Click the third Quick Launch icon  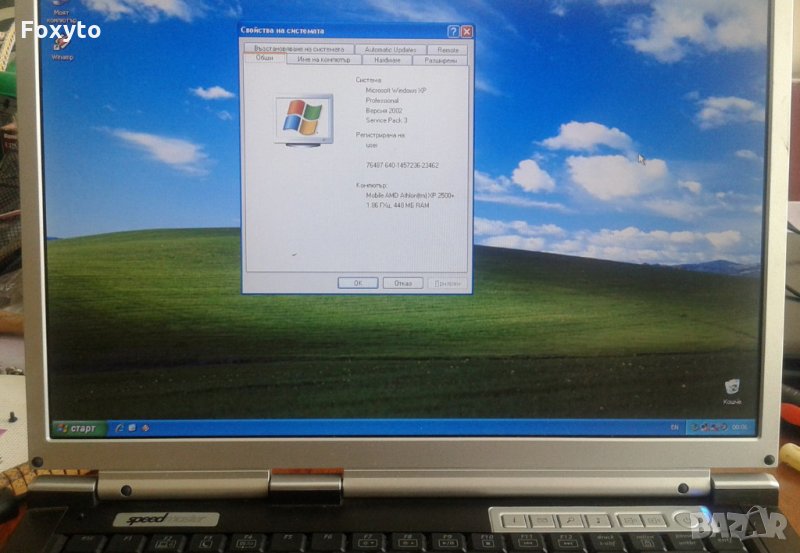click(x=144, y=428)
